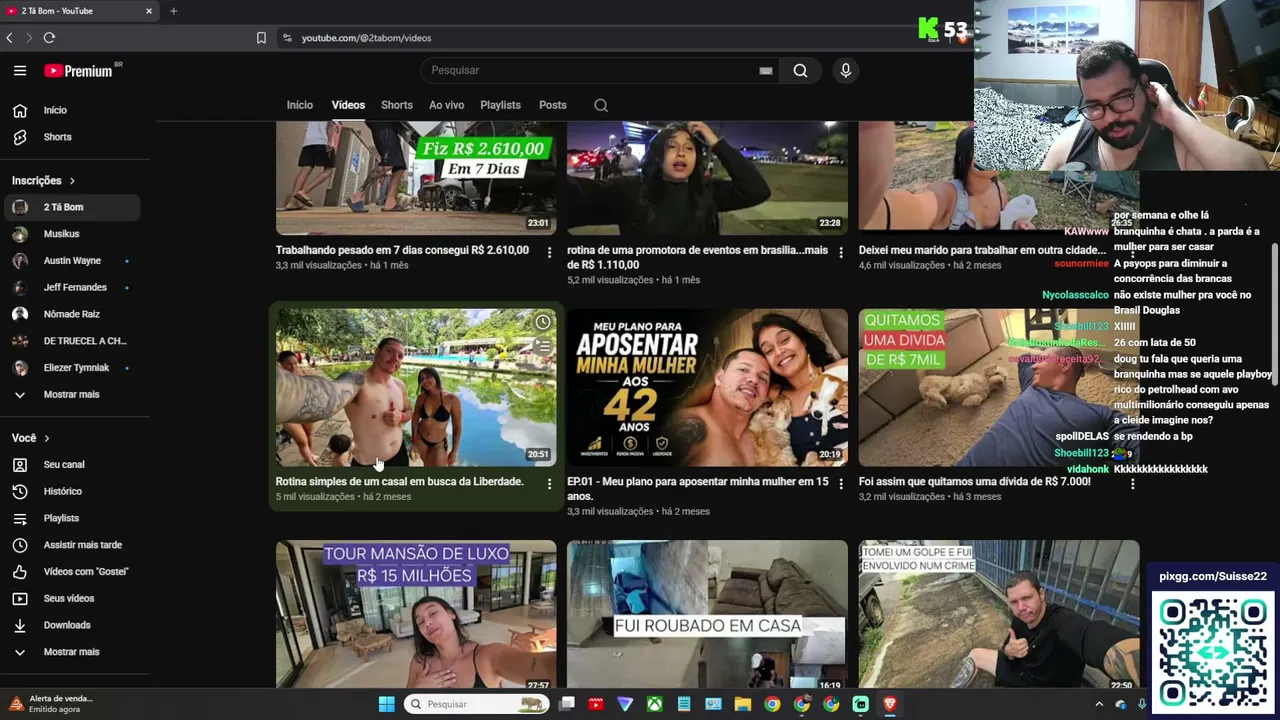
Task: Select the channel Vídeos tab
Action: (x=348, y=105)
